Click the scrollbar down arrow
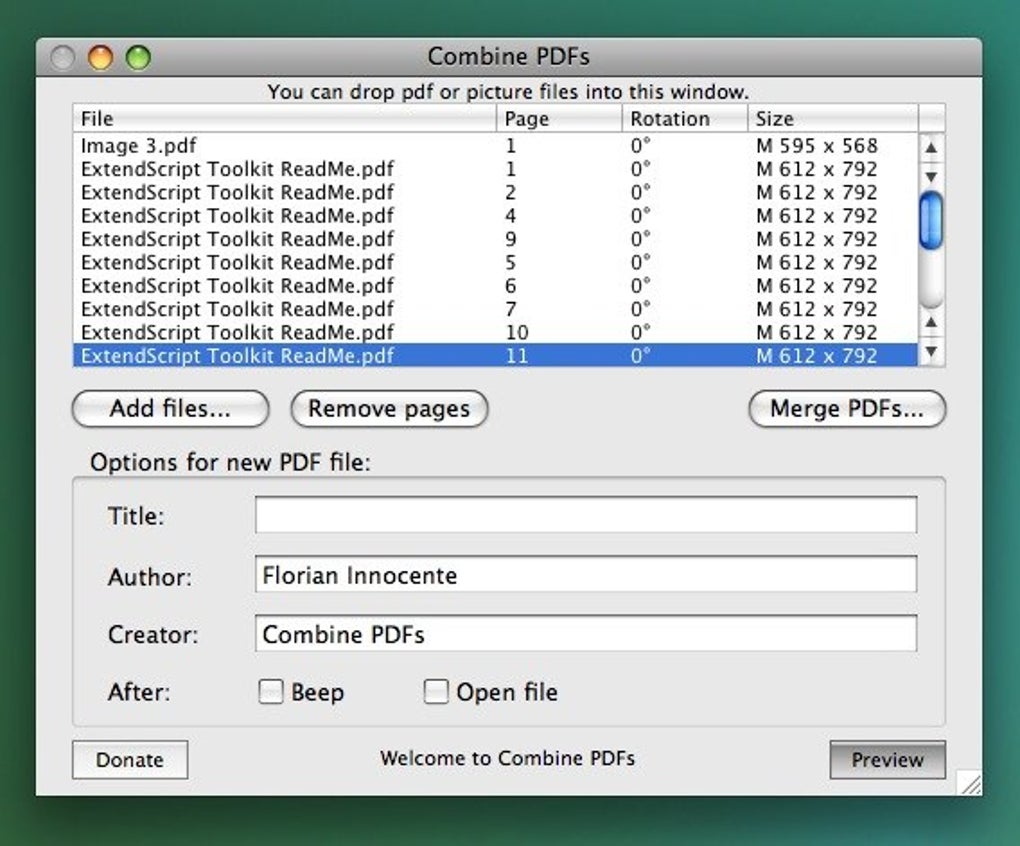1020x846 pixels. (x=931, y=352)
